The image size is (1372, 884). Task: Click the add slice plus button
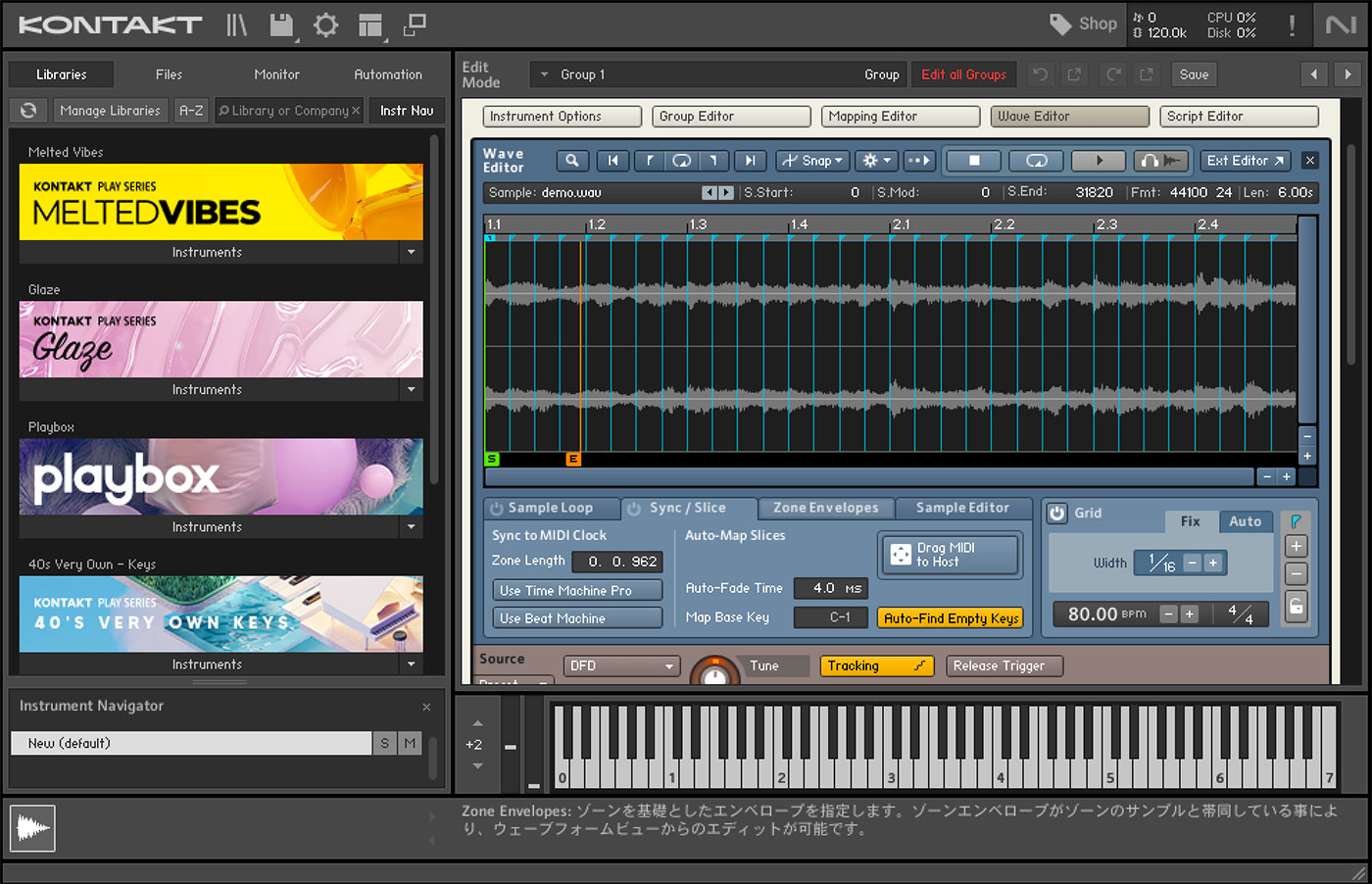click(1296, 547)
